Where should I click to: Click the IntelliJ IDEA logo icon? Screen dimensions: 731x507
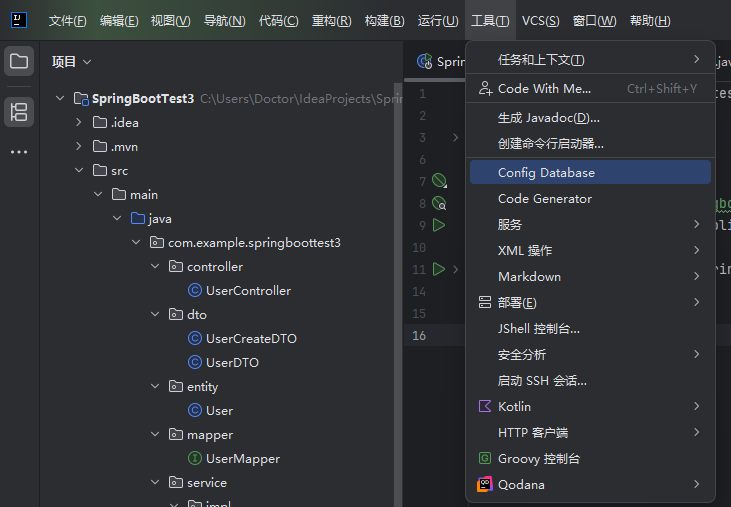click(x=19, y=20)
